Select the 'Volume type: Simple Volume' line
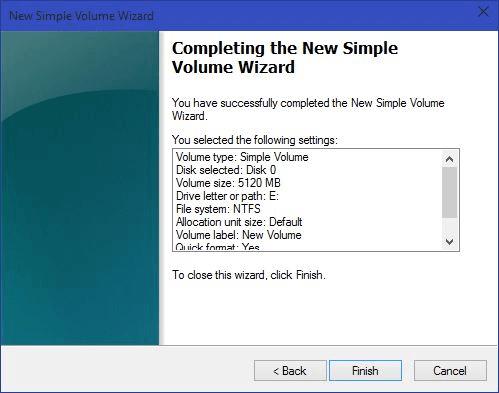This screenshot has height=393, width=499. 242,157
